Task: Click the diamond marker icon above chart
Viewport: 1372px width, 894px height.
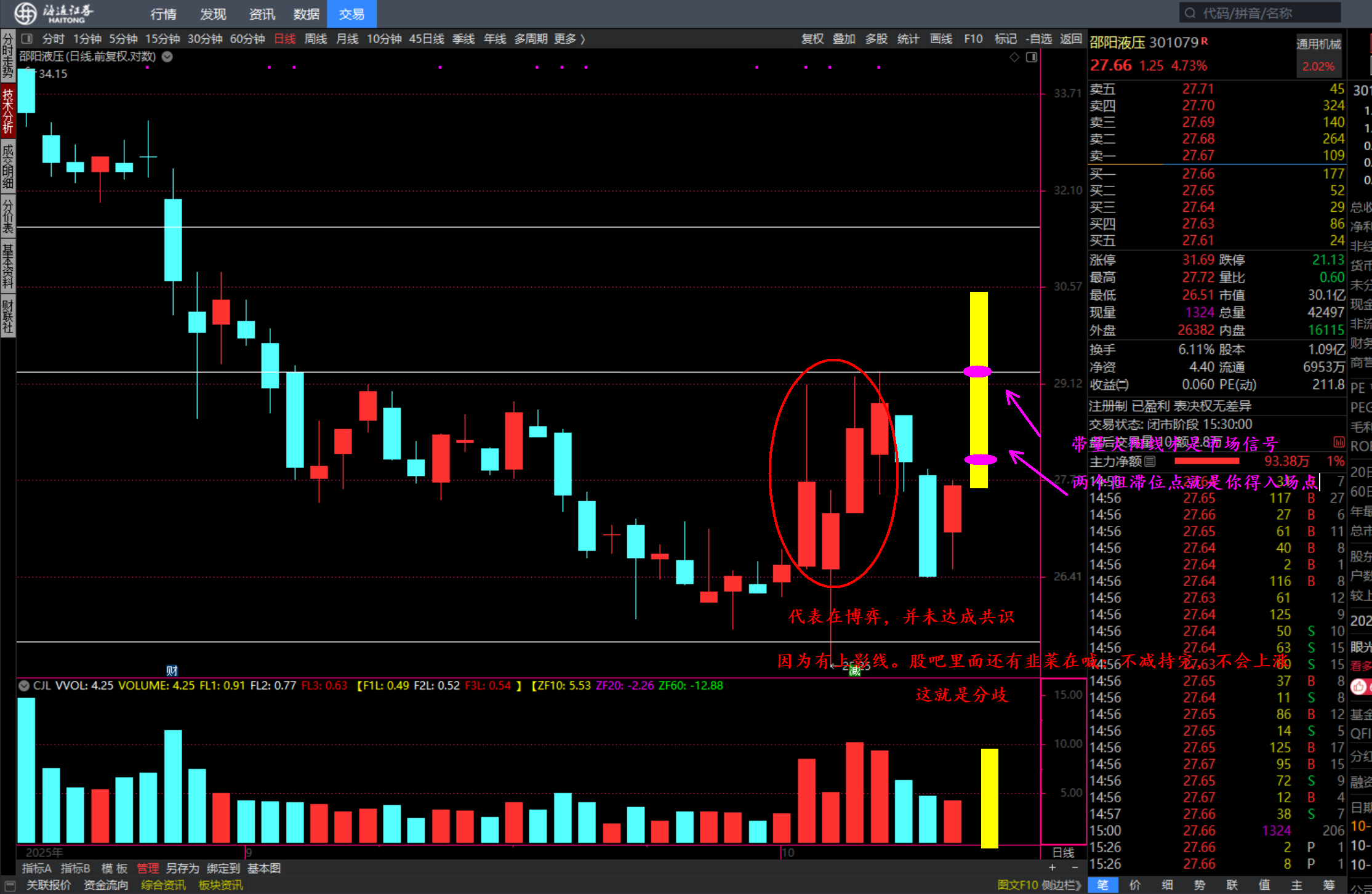Action: pos(1014,57)
